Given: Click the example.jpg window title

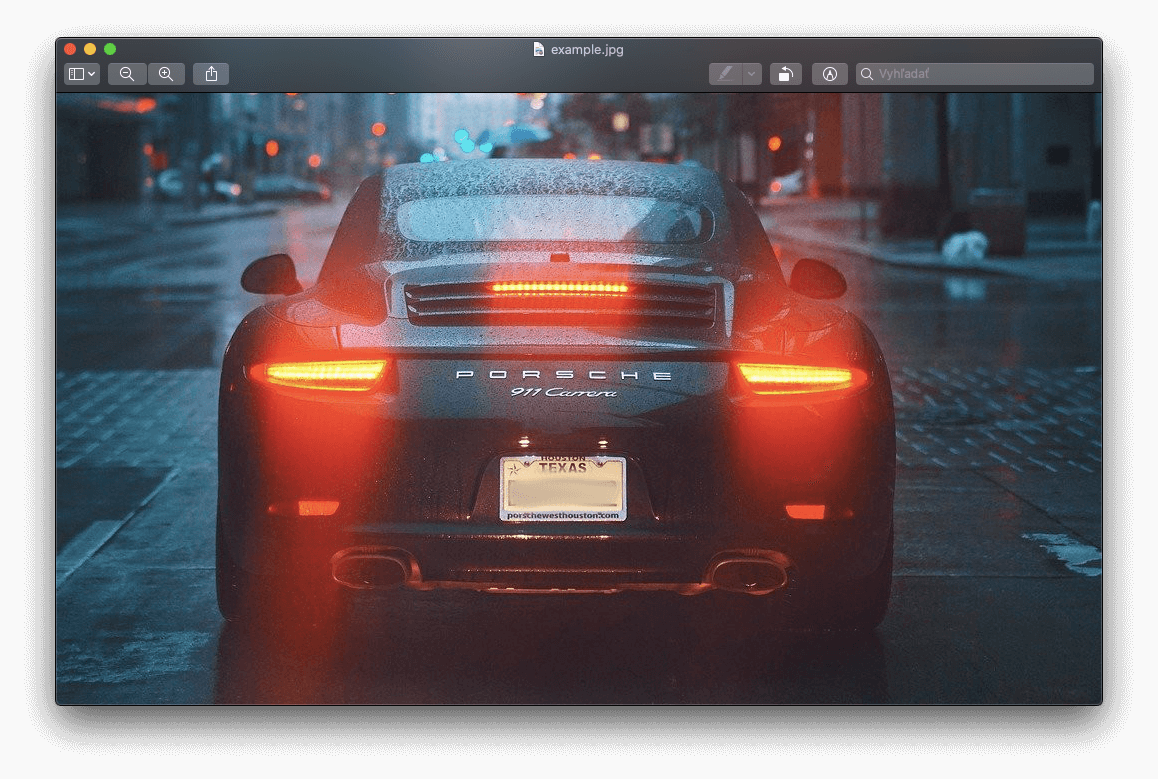Looking at the screenshot, I should (587, 49).
